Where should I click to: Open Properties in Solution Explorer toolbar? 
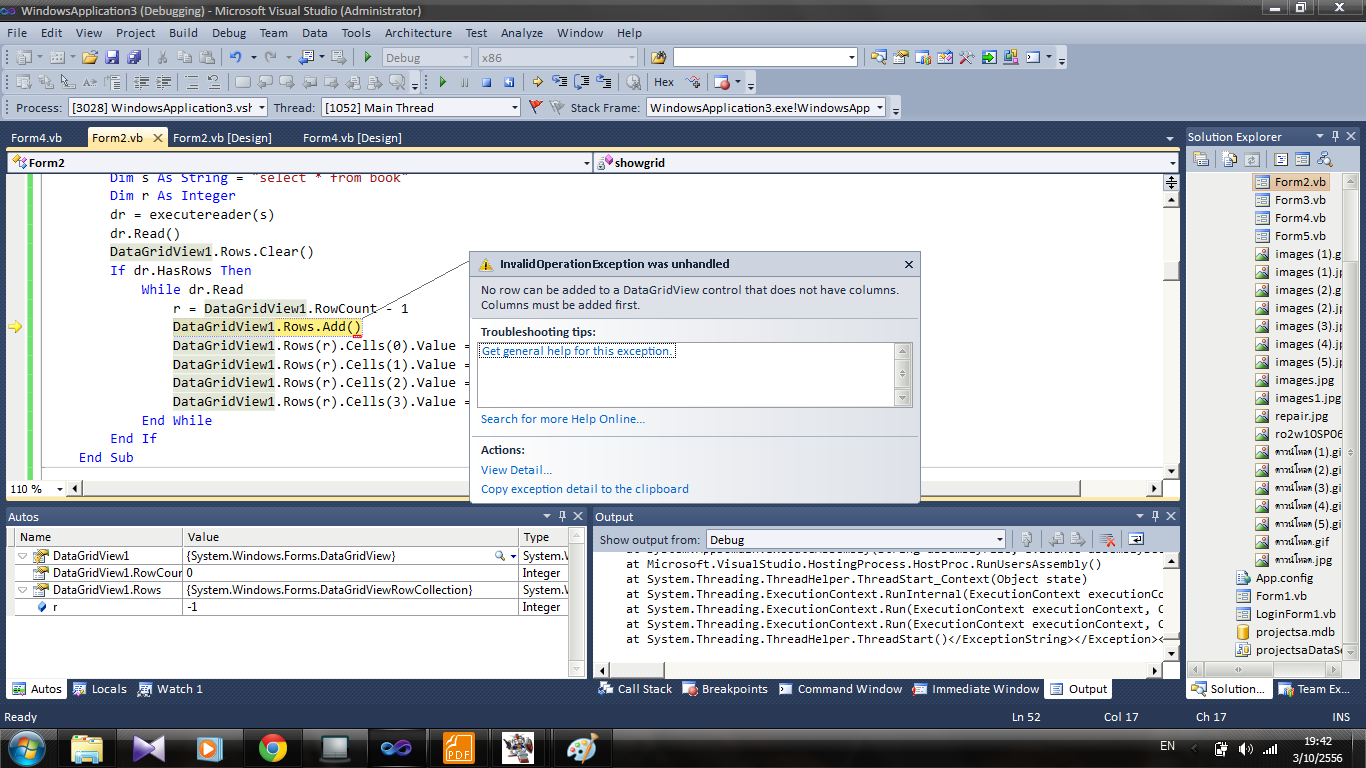[x=1202, y=159]
